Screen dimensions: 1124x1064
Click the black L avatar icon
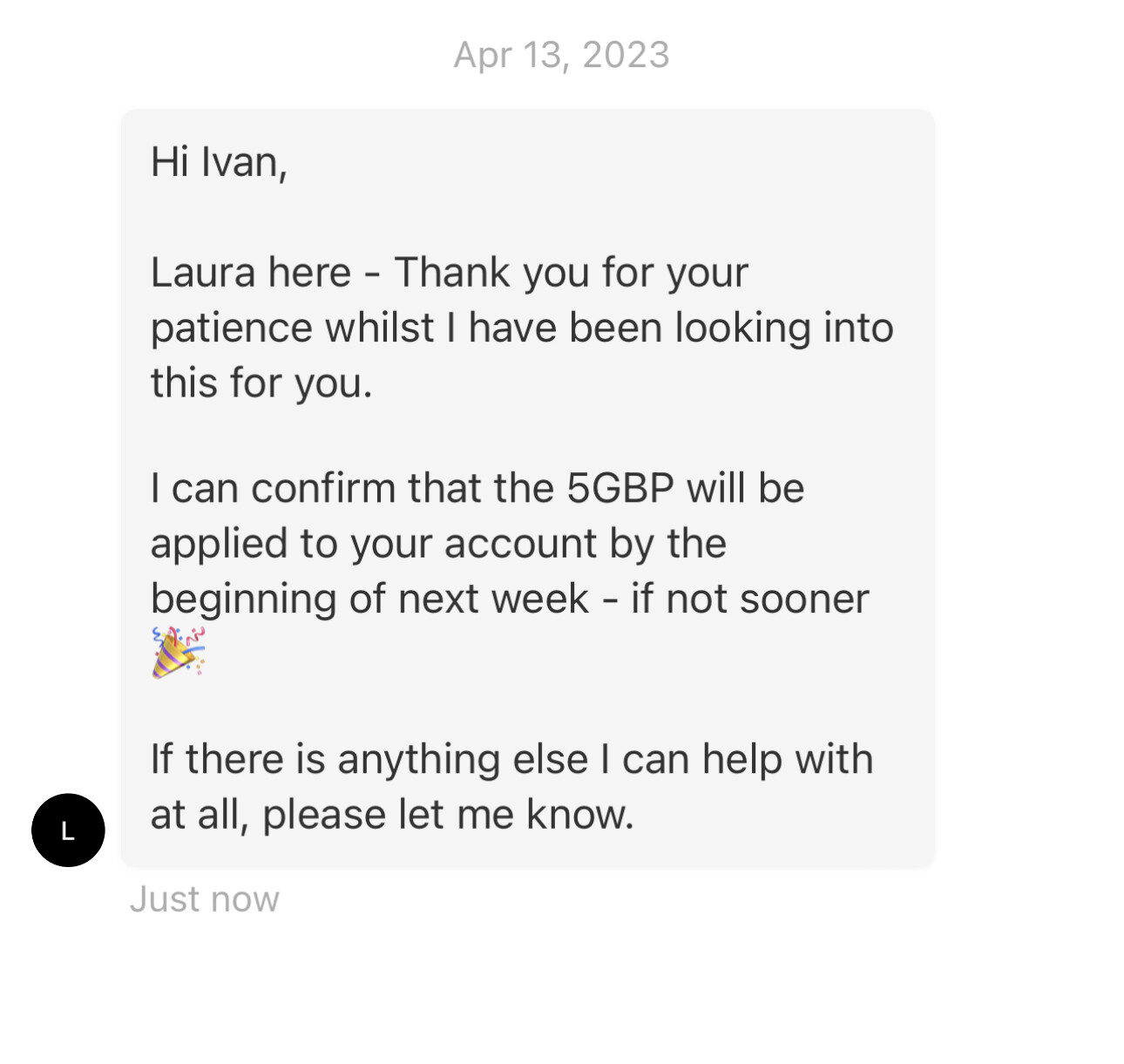pos(68,830)
